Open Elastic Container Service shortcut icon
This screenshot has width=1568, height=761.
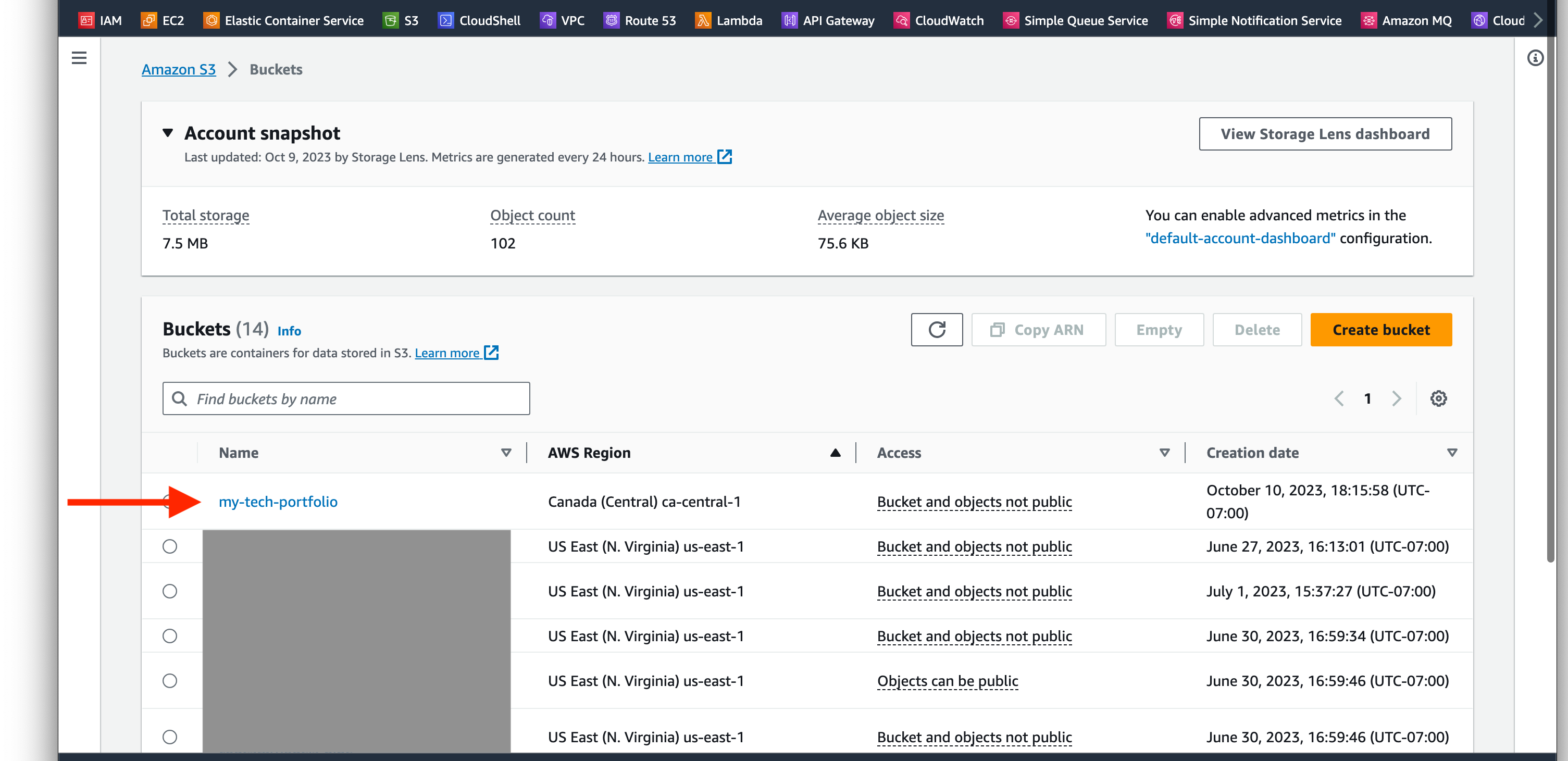point(211,20)
